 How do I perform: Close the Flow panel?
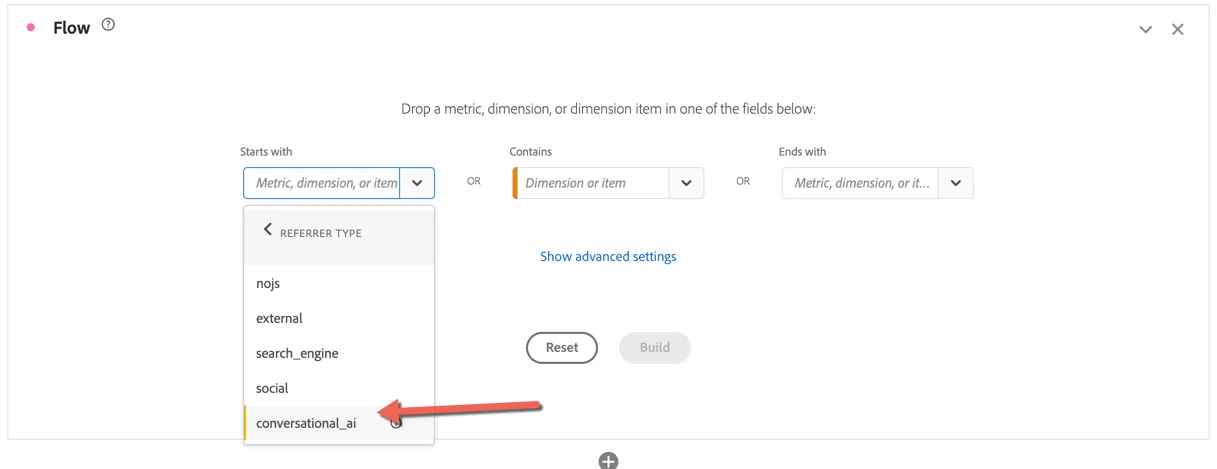pos(1178,29)
